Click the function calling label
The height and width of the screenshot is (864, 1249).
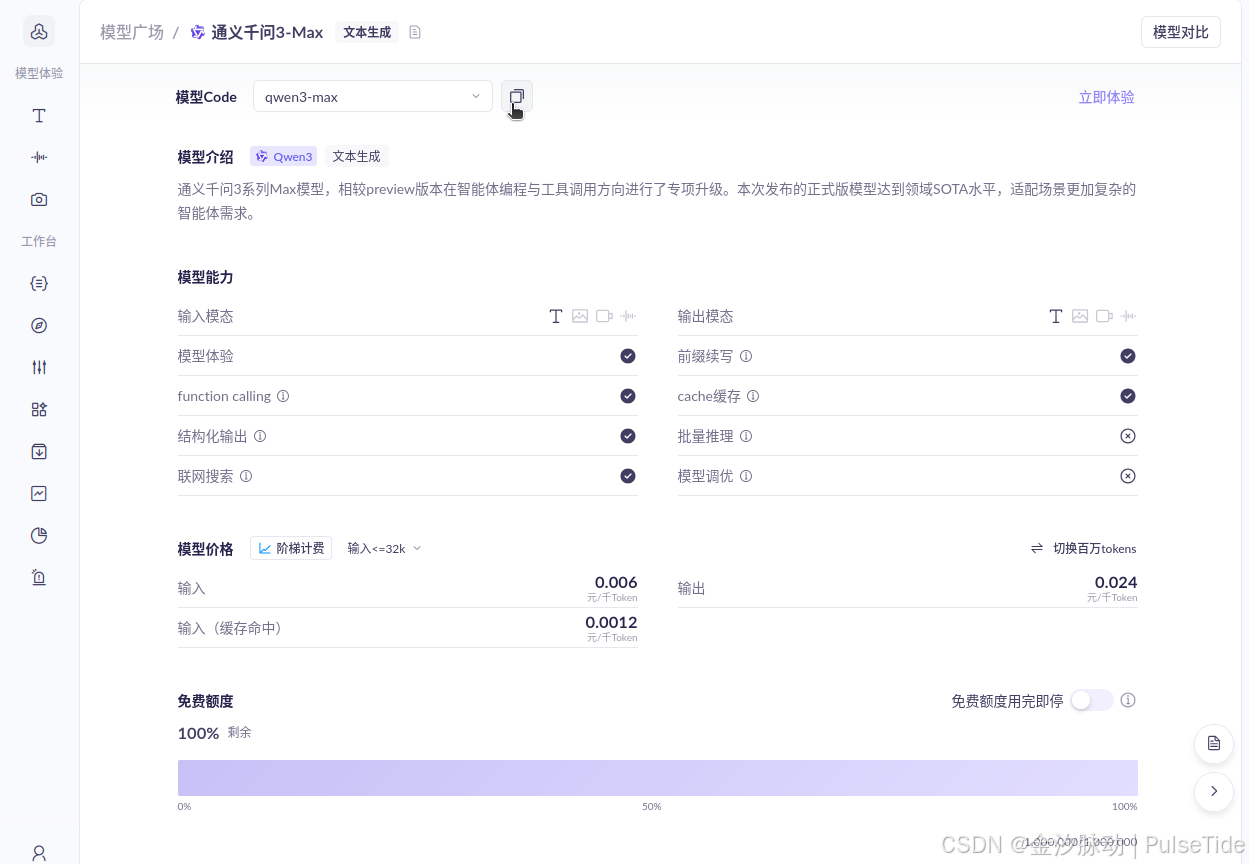[x=224, y=396]
